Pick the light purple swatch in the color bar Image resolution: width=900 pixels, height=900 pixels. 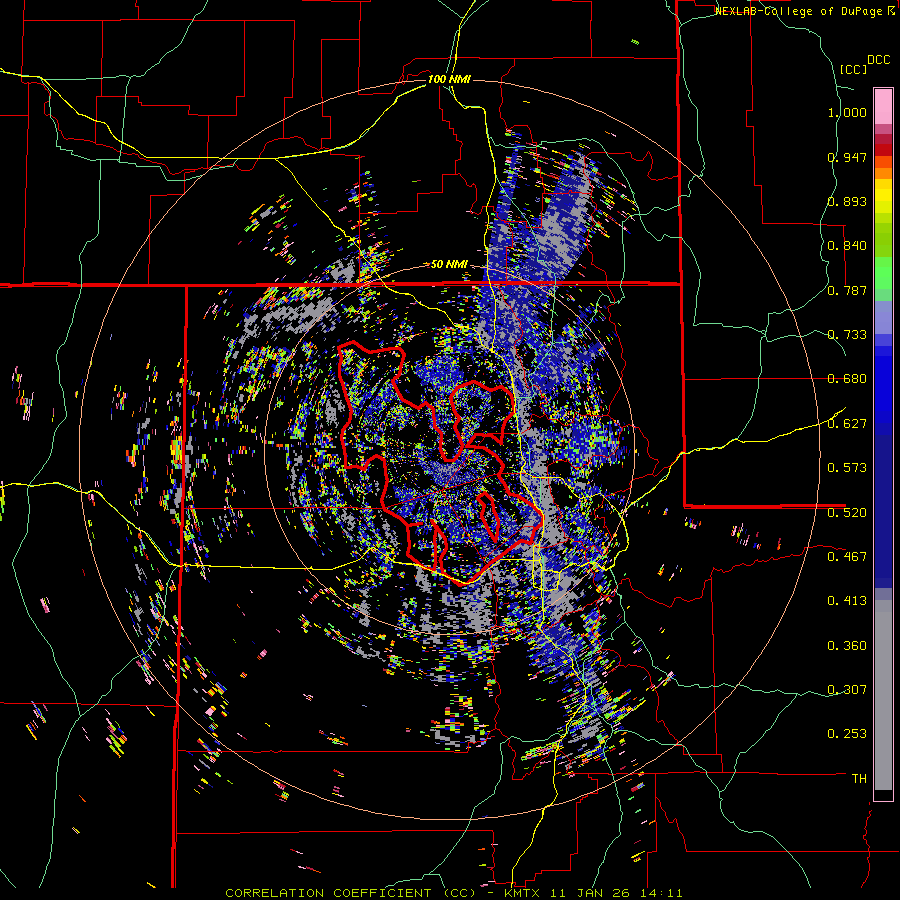(x=883, y=317)
